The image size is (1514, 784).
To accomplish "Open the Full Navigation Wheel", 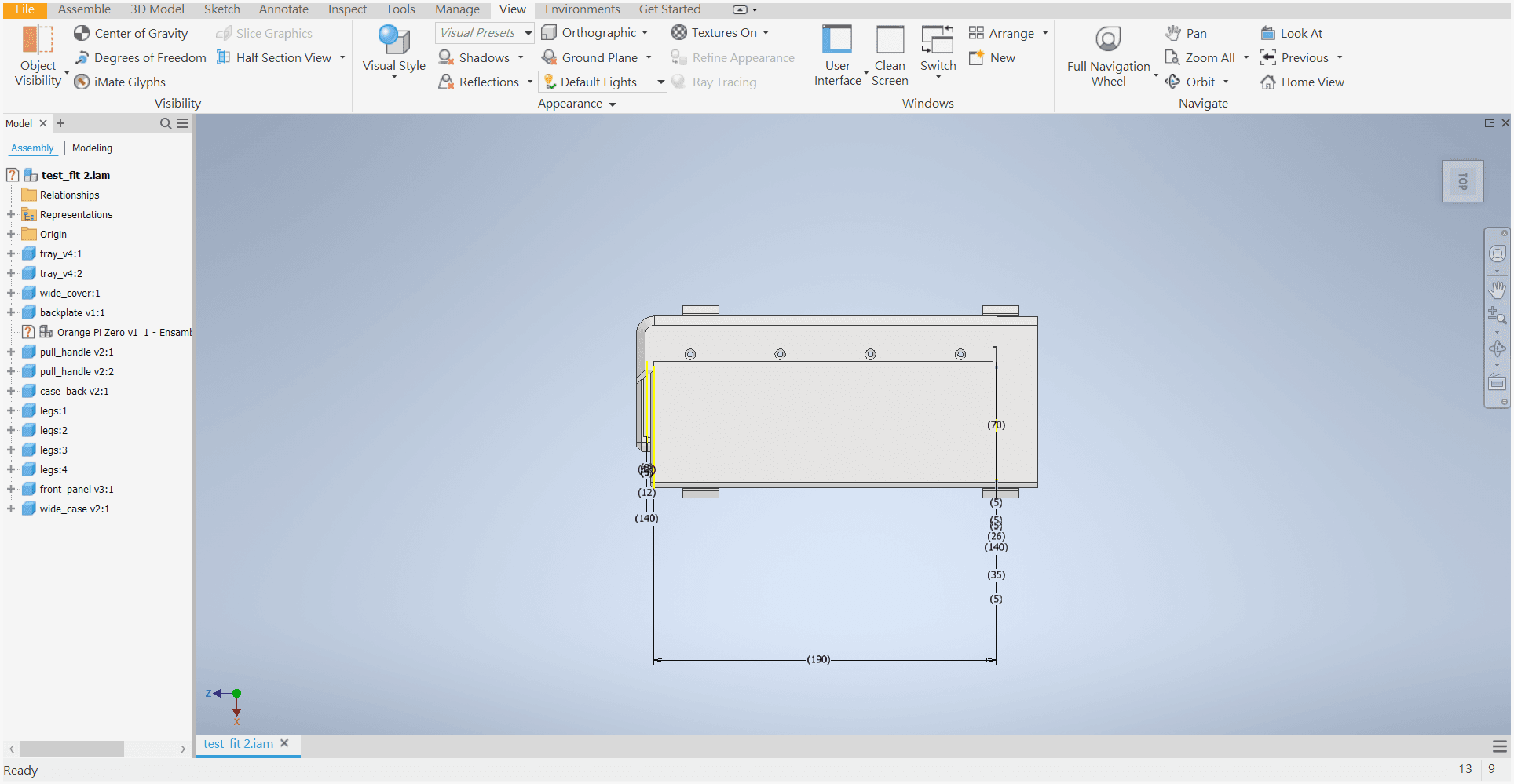I will click(1108, 55).
